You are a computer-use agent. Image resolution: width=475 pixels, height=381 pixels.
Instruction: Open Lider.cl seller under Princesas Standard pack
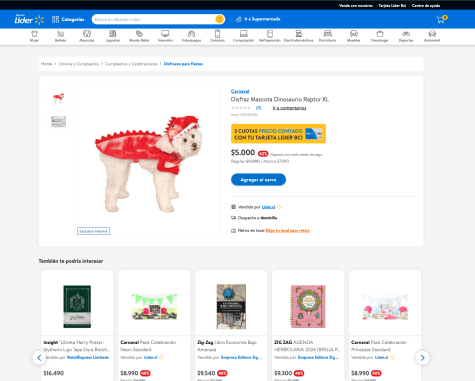click(382, 357)
